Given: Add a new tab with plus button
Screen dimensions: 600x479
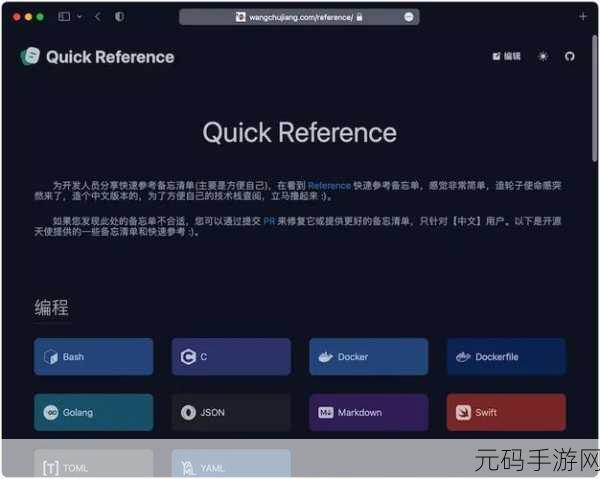Looking at the screenshot, I should [x=582, y=16].
